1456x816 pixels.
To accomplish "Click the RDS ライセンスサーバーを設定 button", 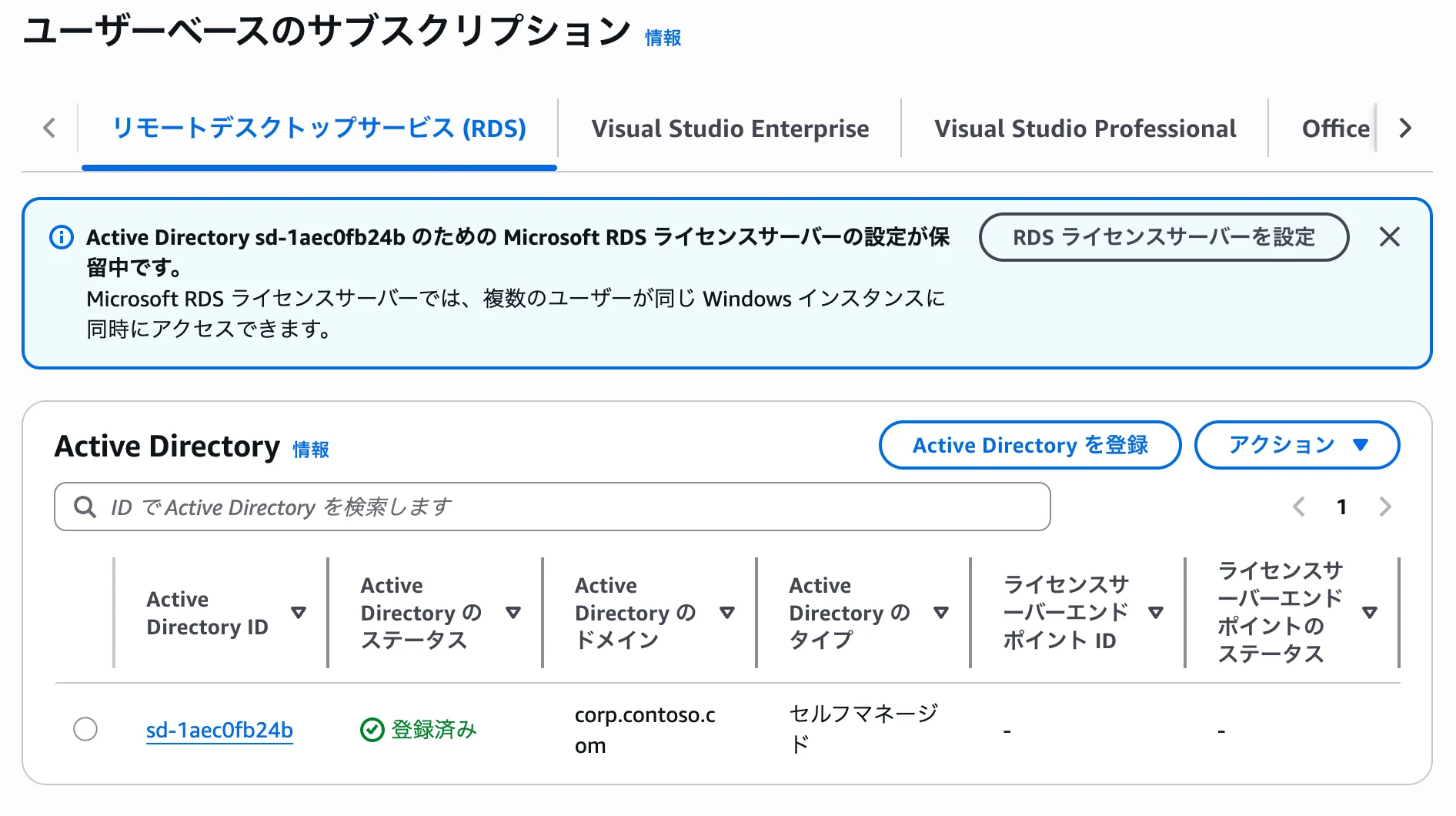I will click(x=1163, y=237).
